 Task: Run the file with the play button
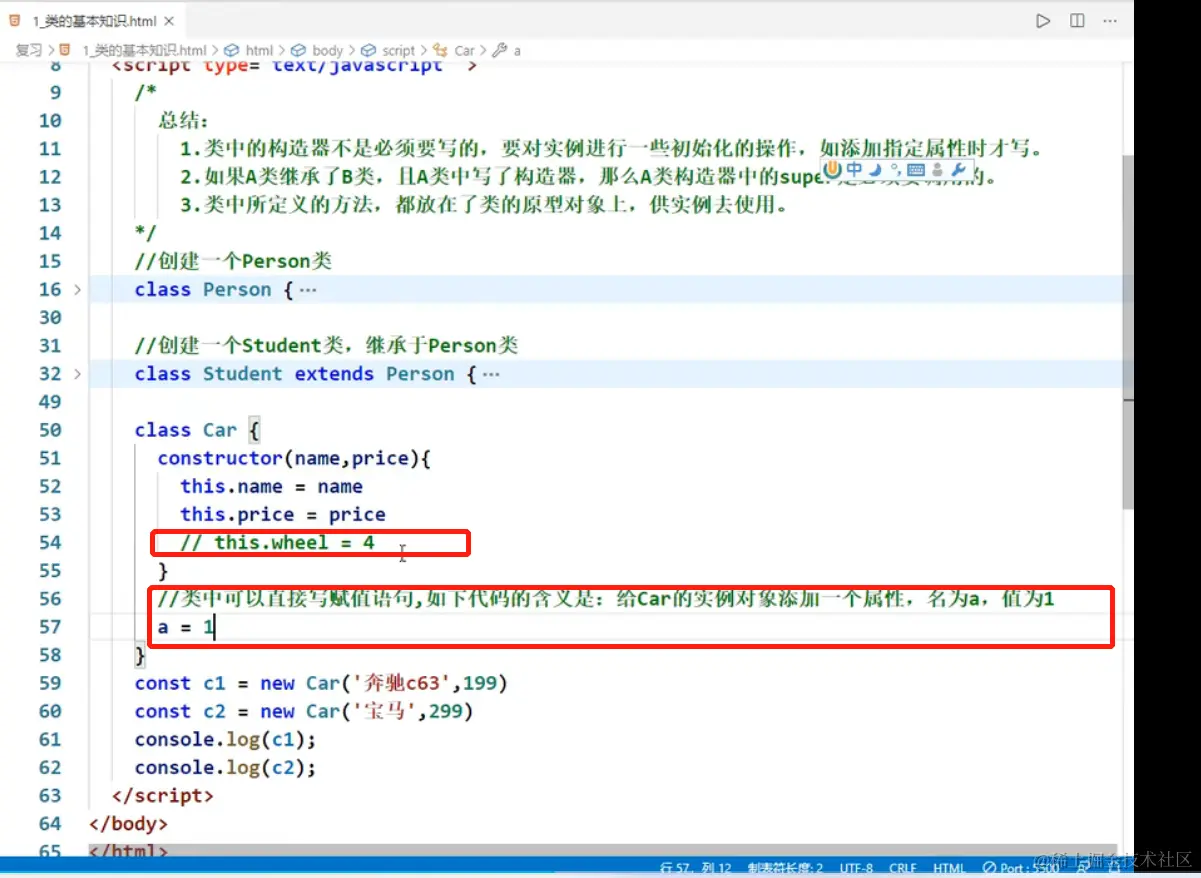click(1043, 20)
